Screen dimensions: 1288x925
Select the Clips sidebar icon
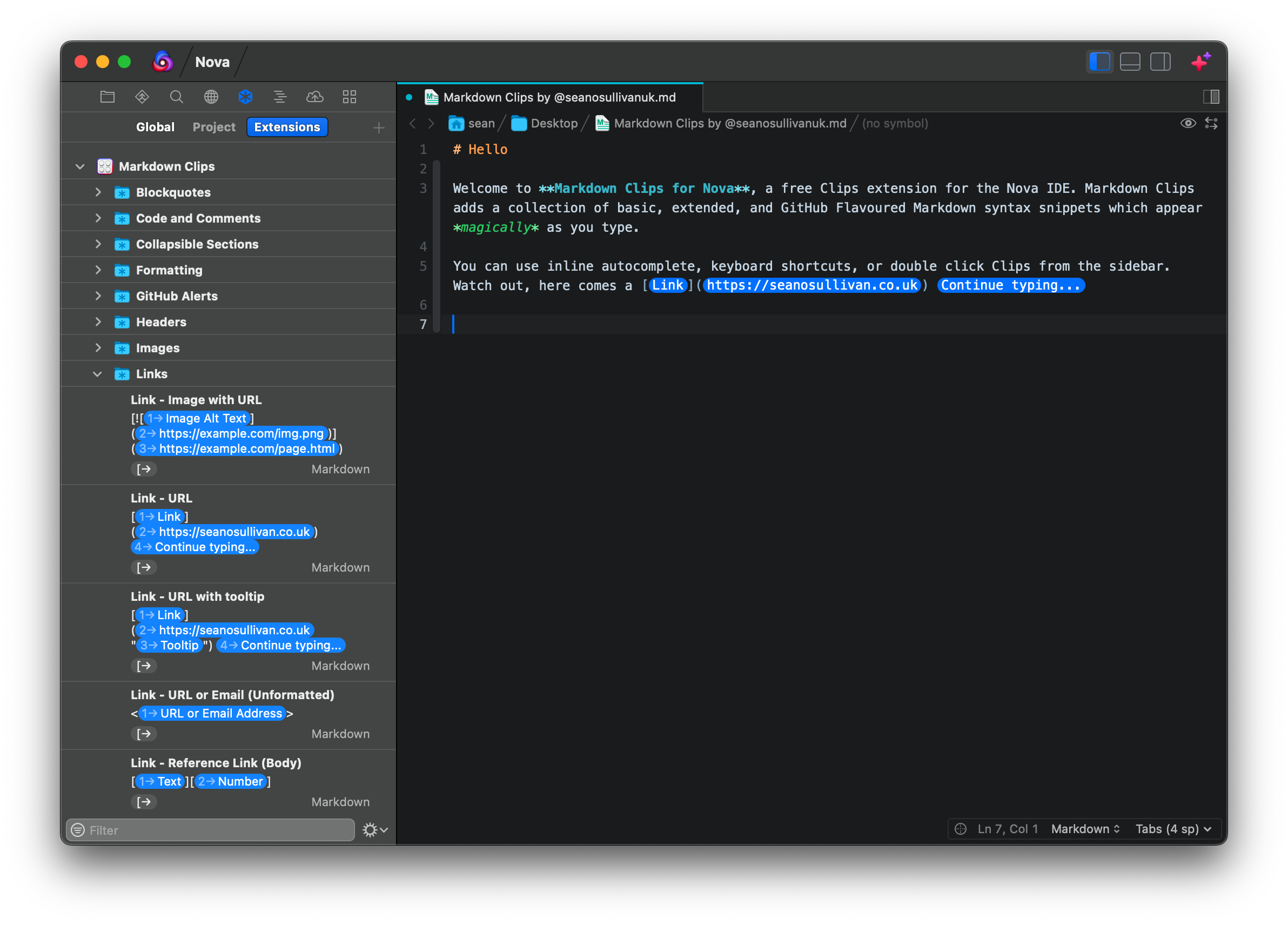[x=246, y=97]
